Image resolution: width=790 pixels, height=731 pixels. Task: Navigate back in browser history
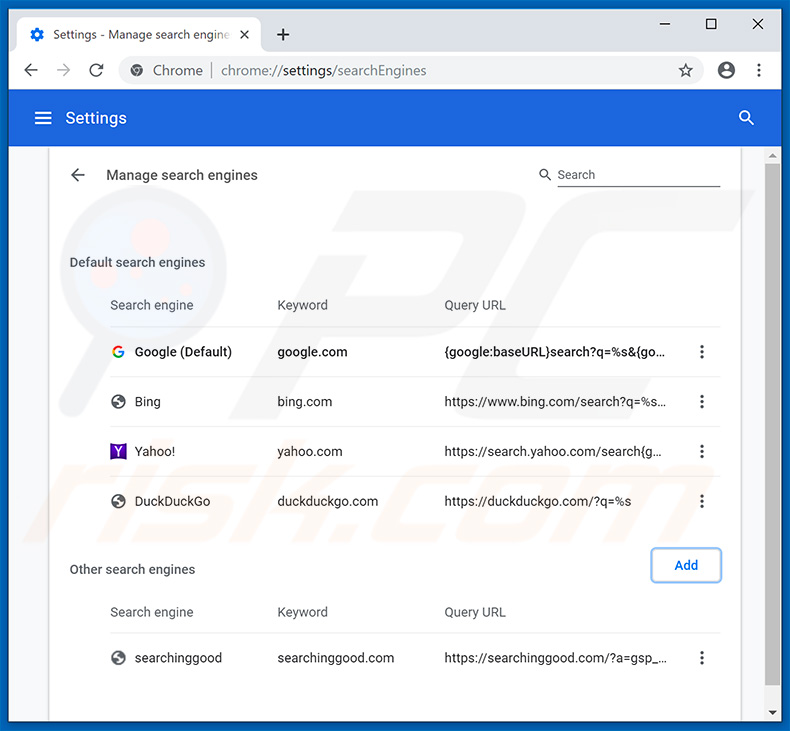31,70
